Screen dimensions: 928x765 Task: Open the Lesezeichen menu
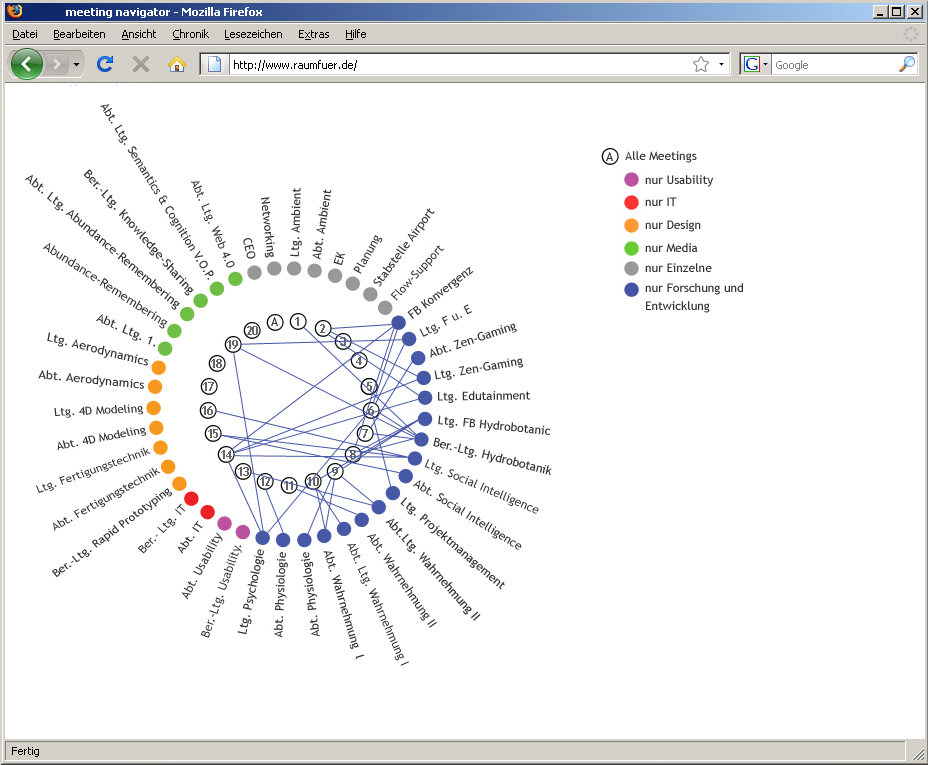(x=253, y=34)
